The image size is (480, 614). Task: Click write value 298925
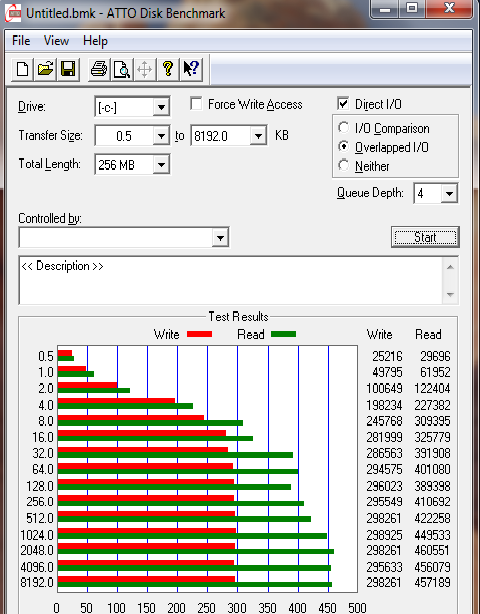click(384, 535)
